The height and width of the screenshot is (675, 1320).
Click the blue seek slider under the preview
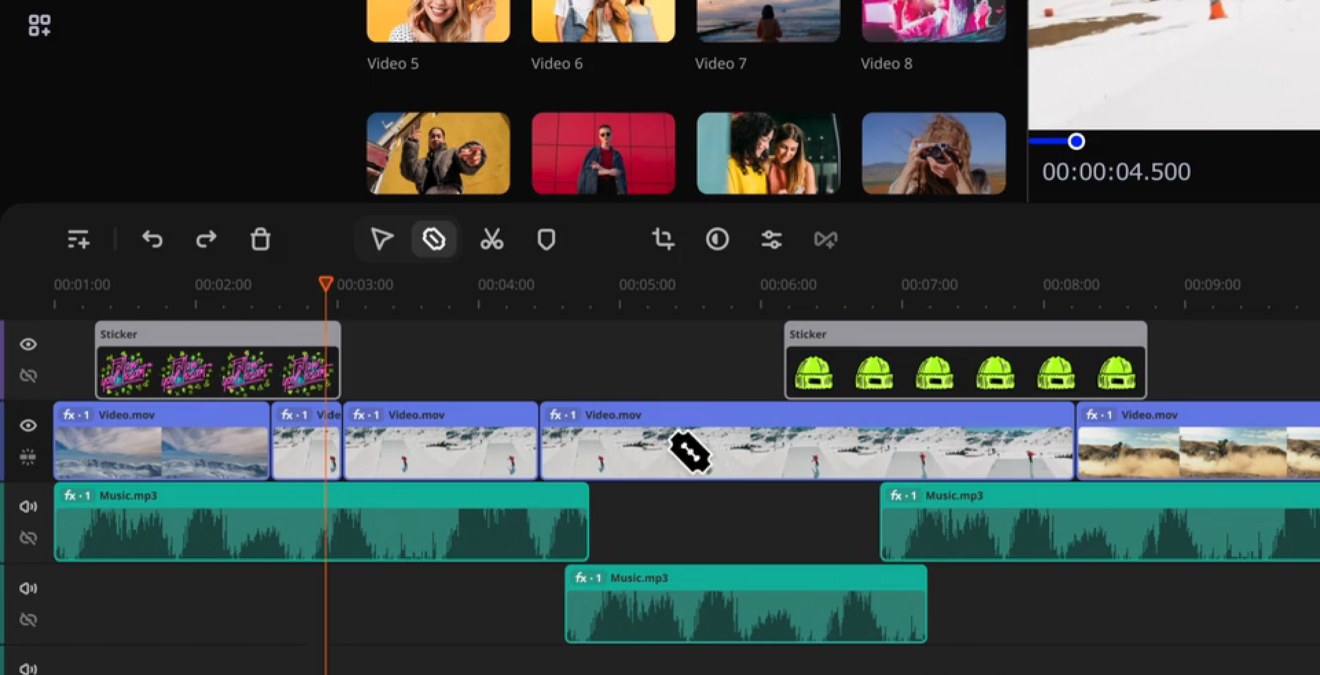[x=1075, y=141]
